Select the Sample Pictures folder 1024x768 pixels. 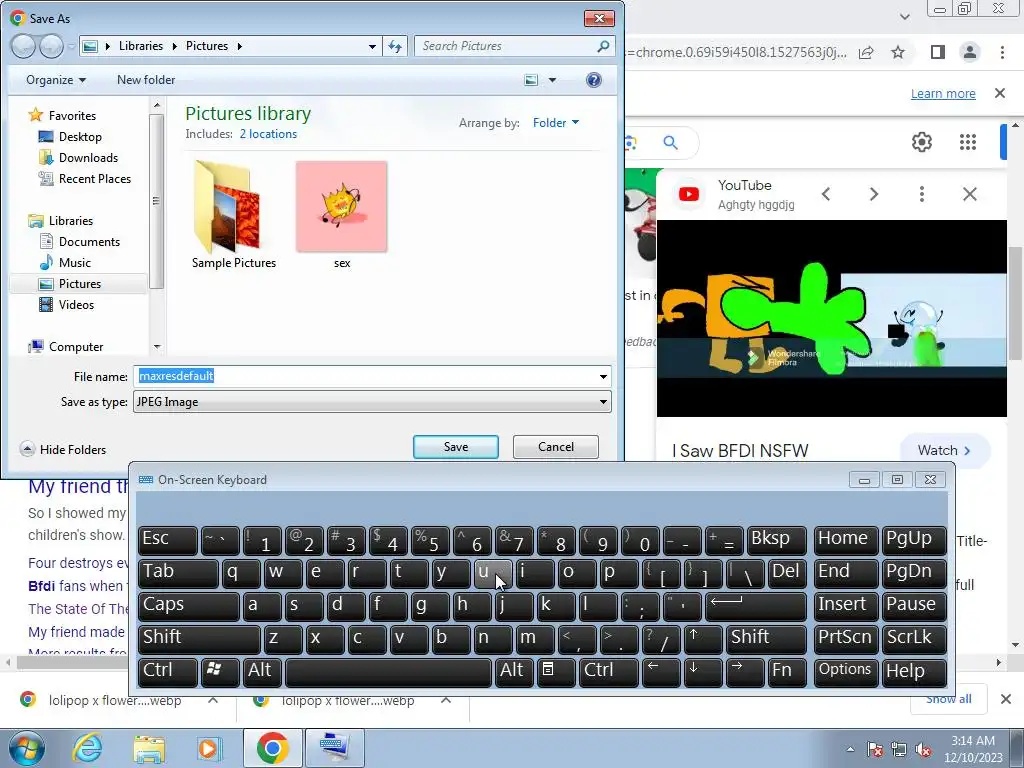(x=234, y=216)
